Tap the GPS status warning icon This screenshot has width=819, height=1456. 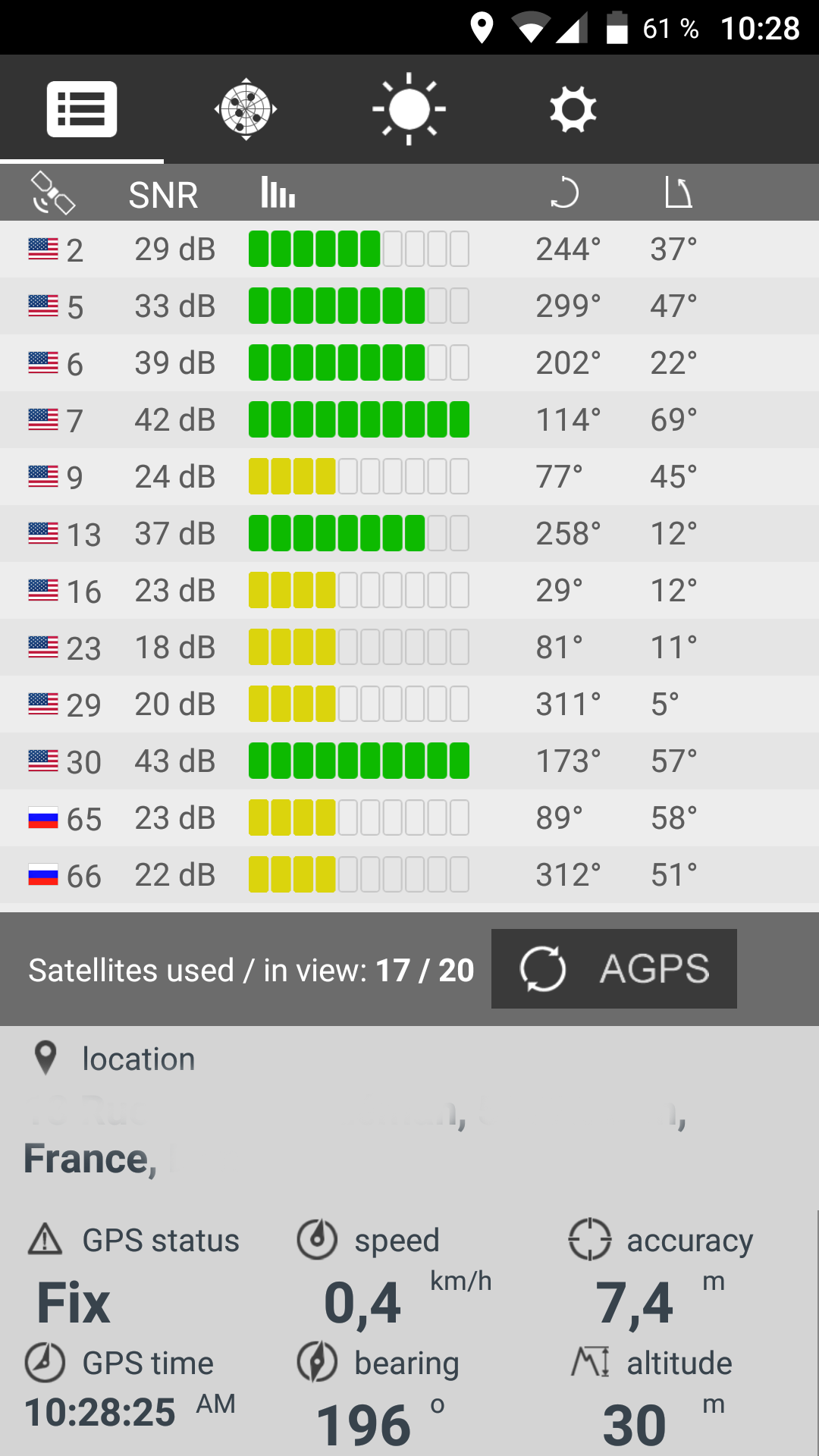(45, 1239)
